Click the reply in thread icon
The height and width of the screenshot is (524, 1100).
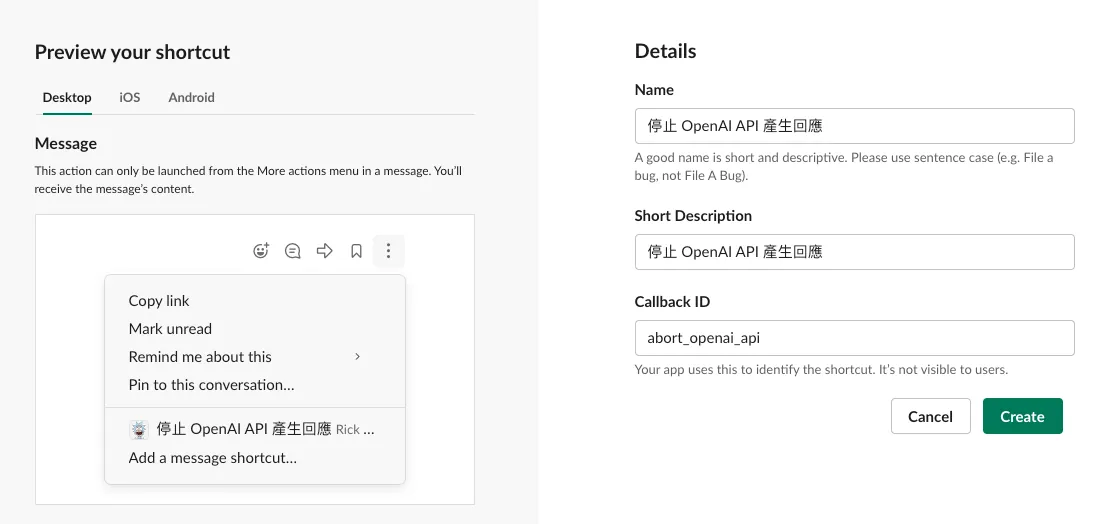pos(293,251)
